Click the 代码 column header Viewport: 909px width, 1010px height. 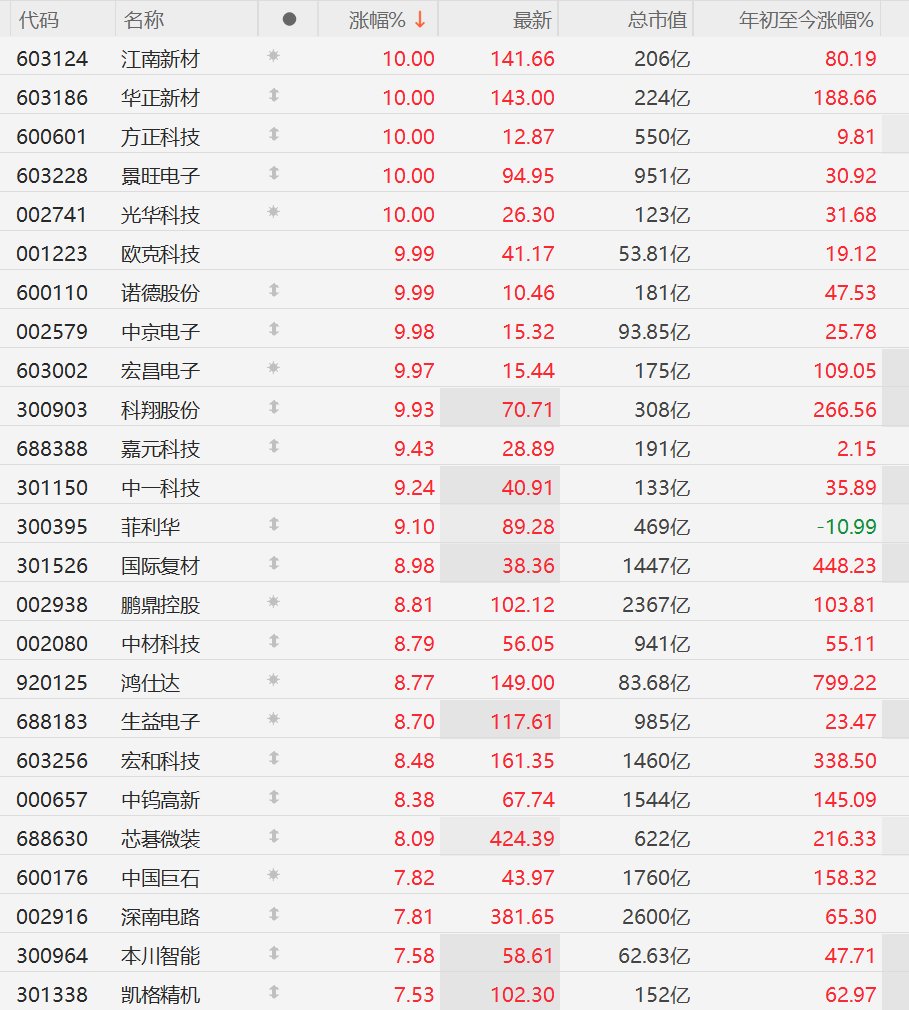tap(39, 20)
